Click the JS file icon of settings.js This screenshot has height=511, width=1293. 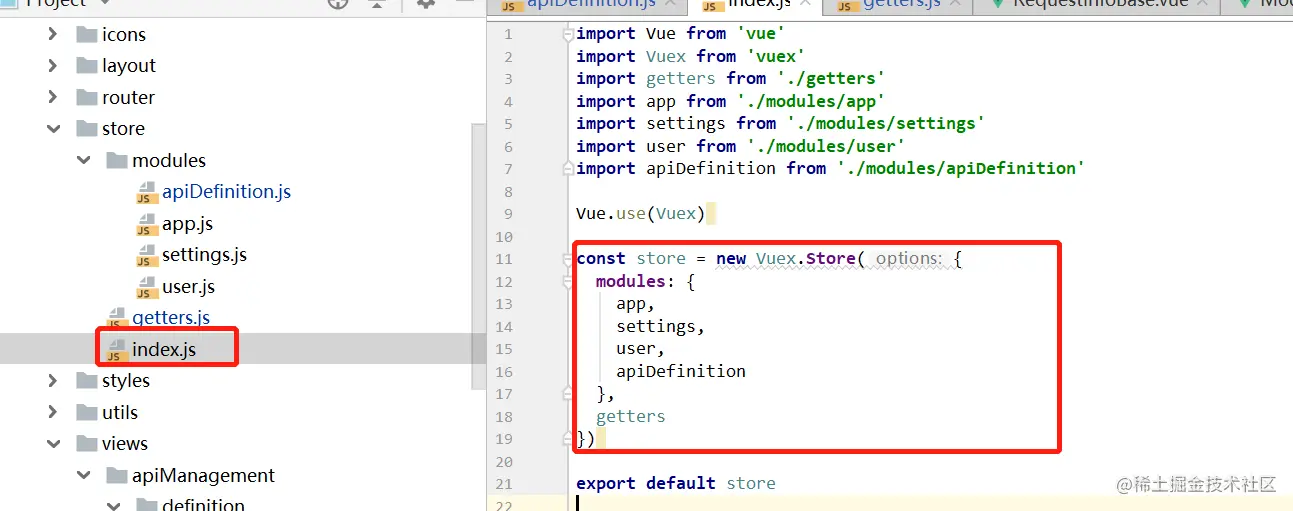click(x=146, y=255)
